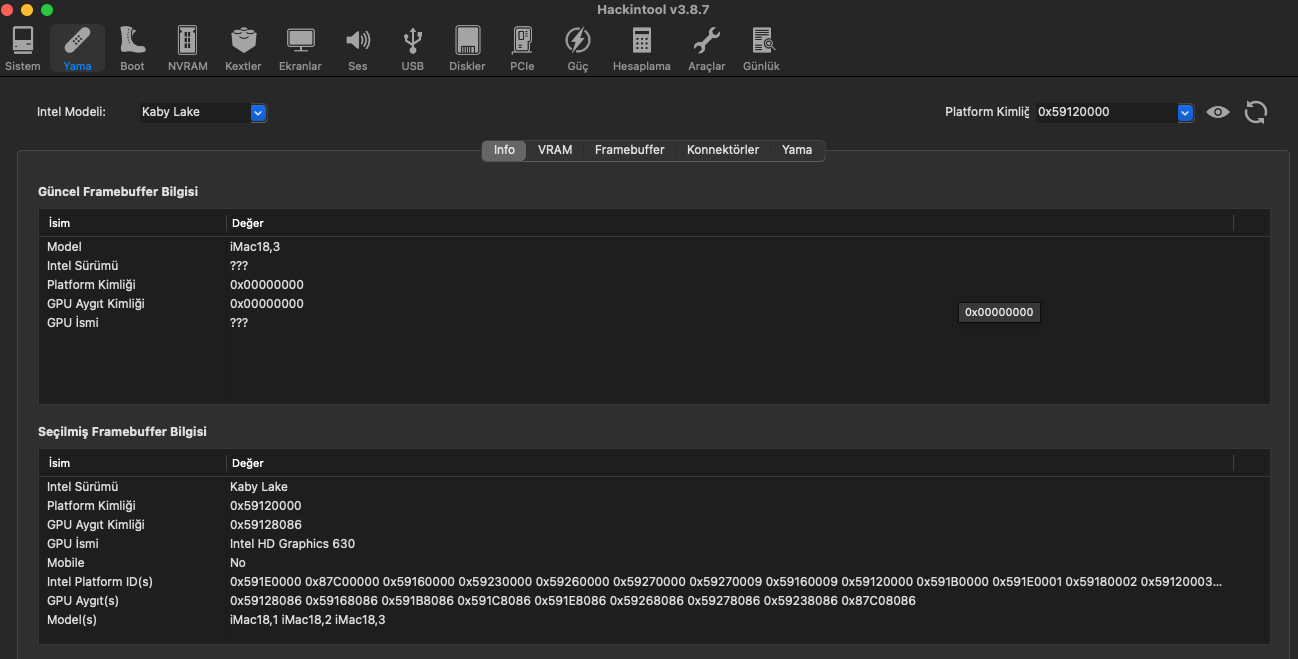Select GPU İsmi ??? row
This screenshot has width=1298, height=659.
[654, 322]
